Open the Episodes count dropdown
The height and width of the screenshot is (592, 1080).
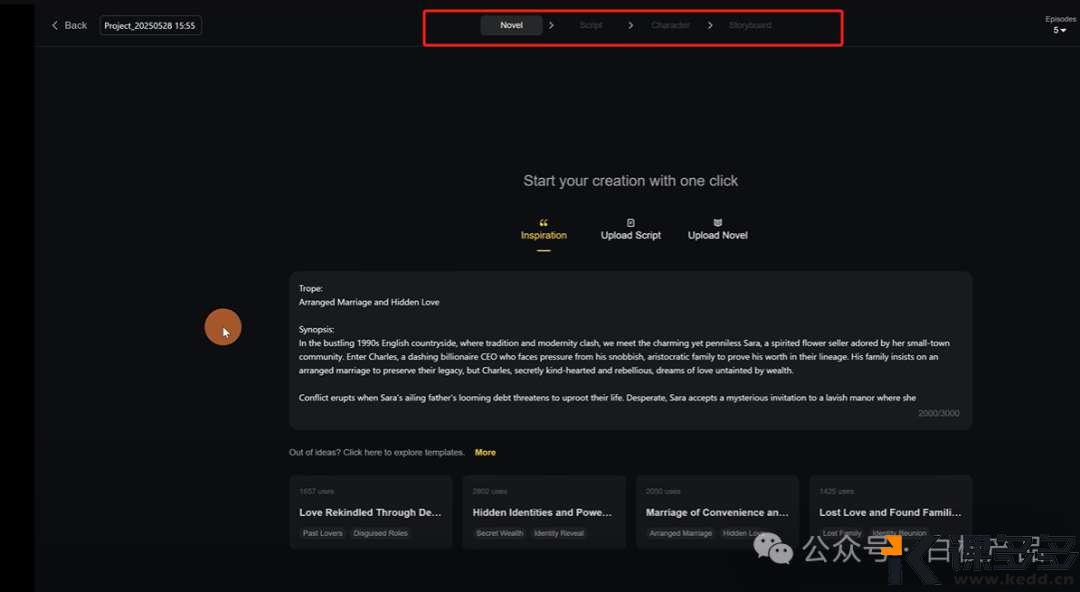point(1060,30)
